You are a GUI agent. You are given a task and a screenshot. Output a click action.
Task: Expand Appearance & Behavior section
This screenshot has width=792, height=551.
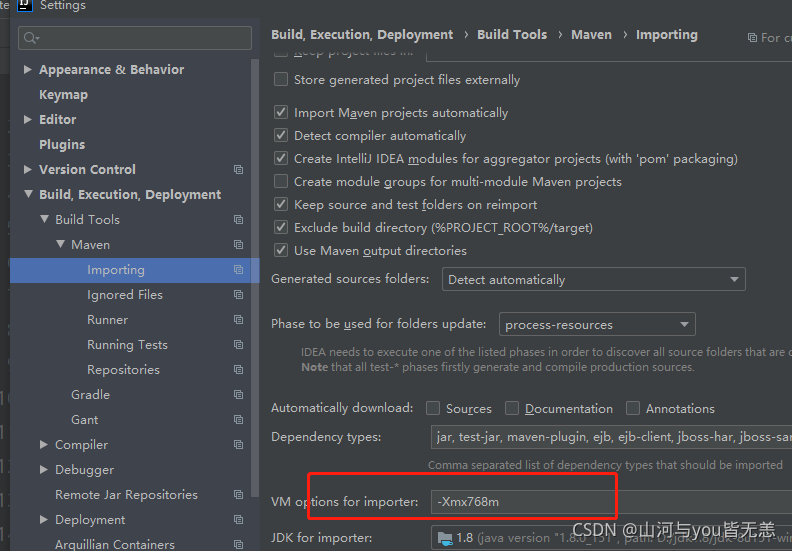tap(28, 69)
